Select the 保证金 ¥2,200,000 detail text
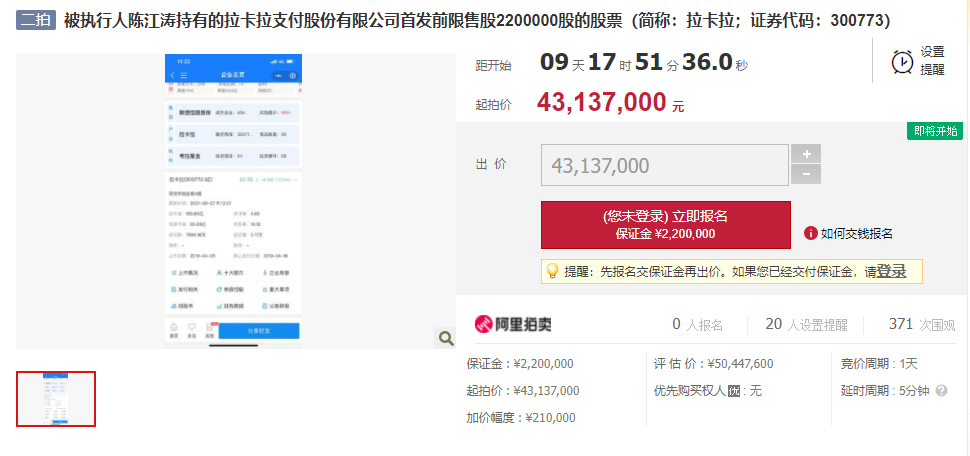 click(520, 364)
